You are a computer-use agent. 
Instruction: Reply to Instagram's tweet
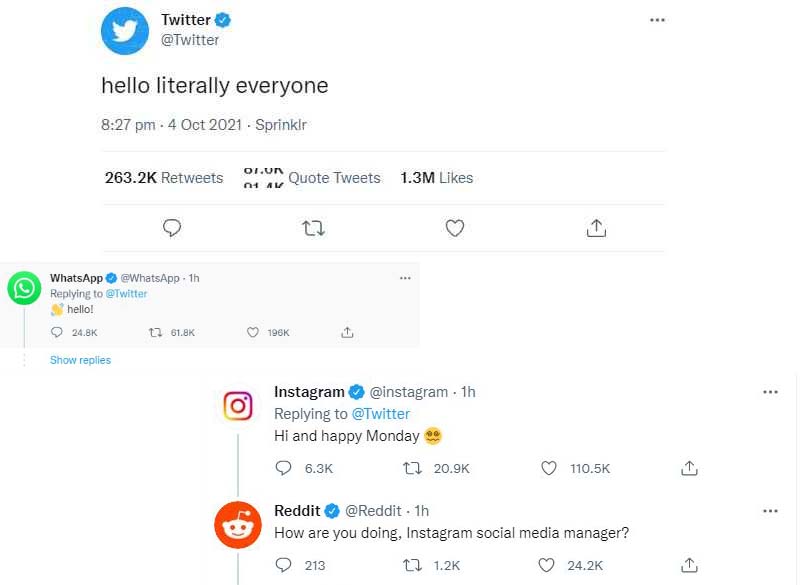click(x=284, y=468)
